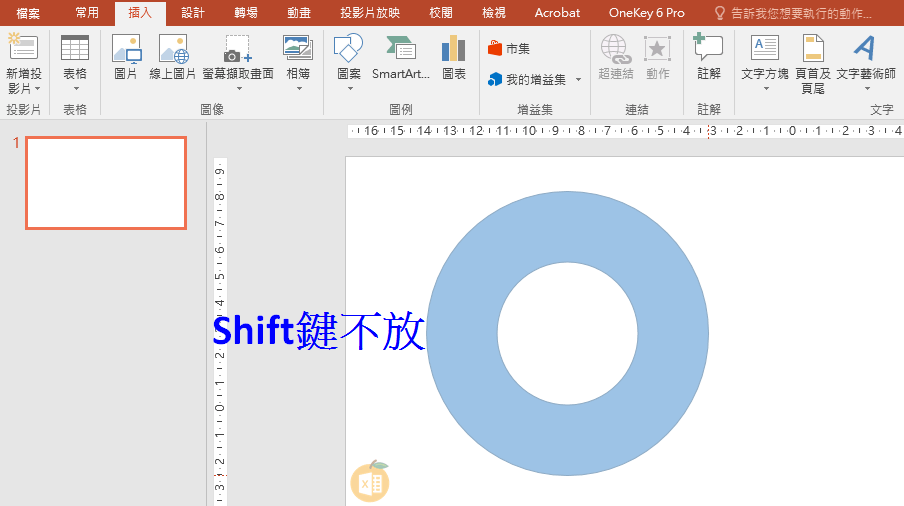Open the 動畫 Animations tab

click(x=298, y=13)
